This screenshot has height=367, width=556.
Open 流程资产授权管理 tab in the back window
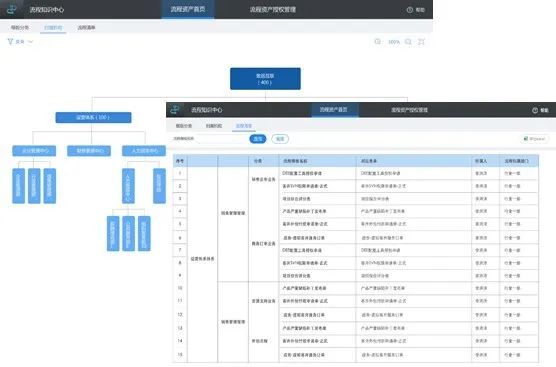point(273,10)
